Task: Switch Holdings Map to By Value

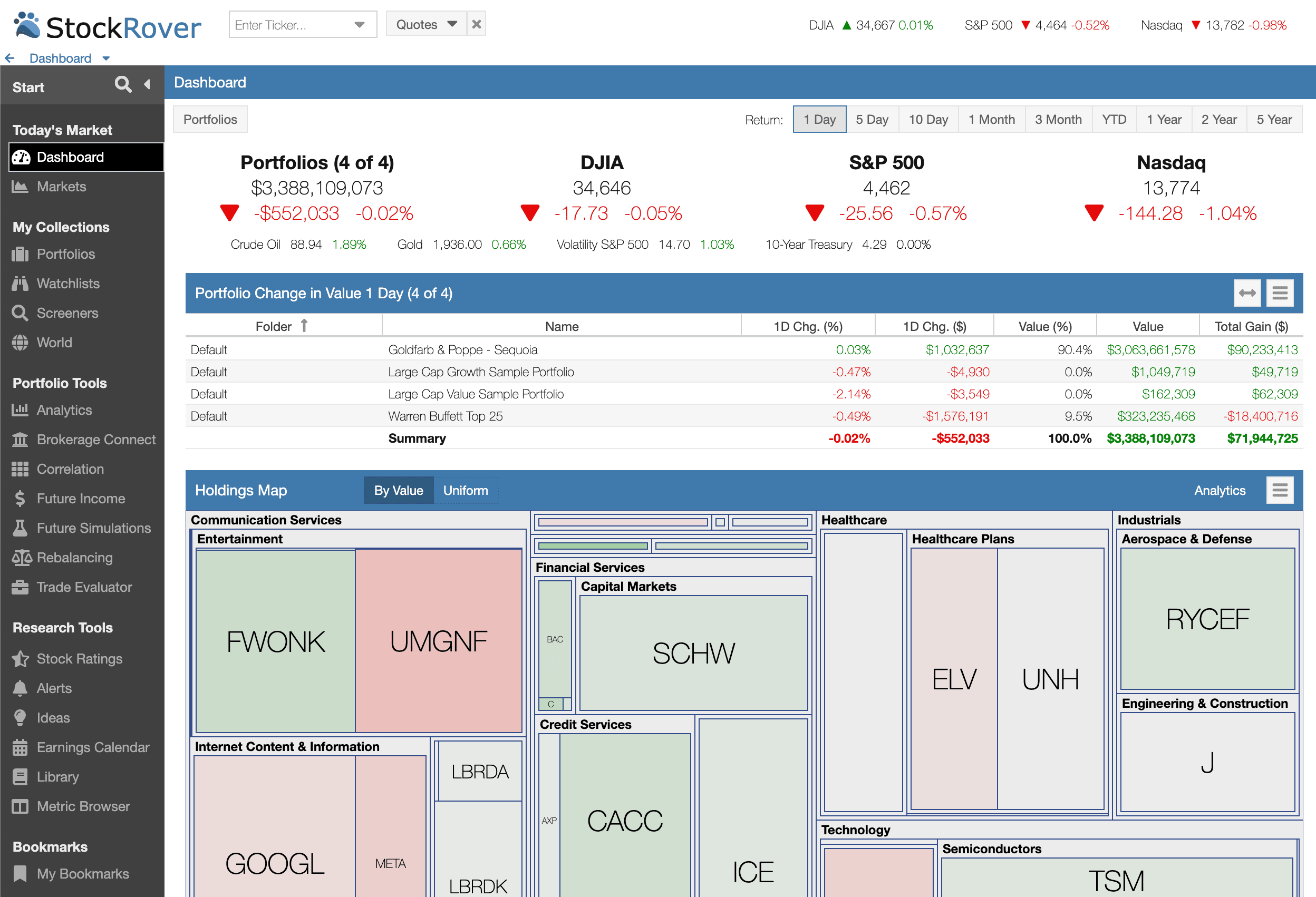Action: [x=399, y=490]
